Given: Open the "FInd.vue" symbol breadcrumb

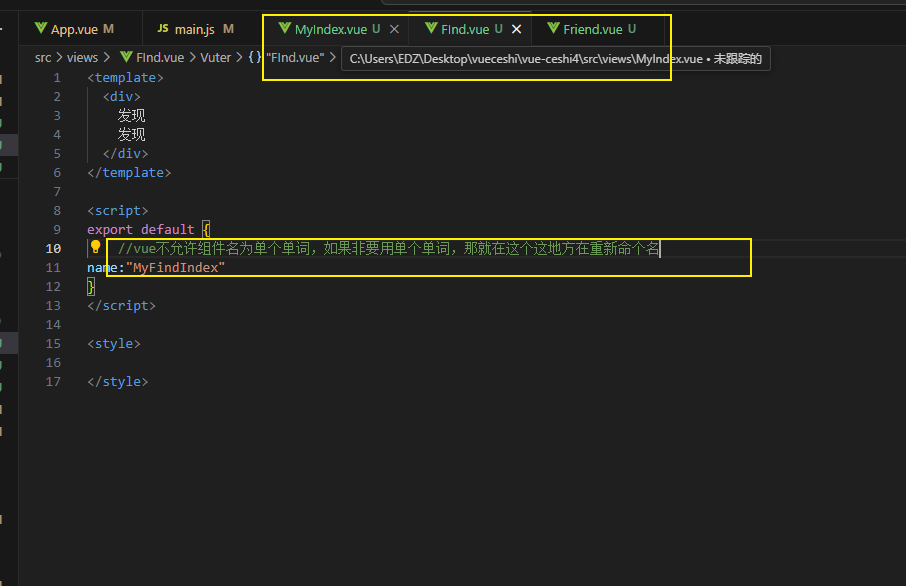Looking at the screenshot, I should (x=287, y=58).
